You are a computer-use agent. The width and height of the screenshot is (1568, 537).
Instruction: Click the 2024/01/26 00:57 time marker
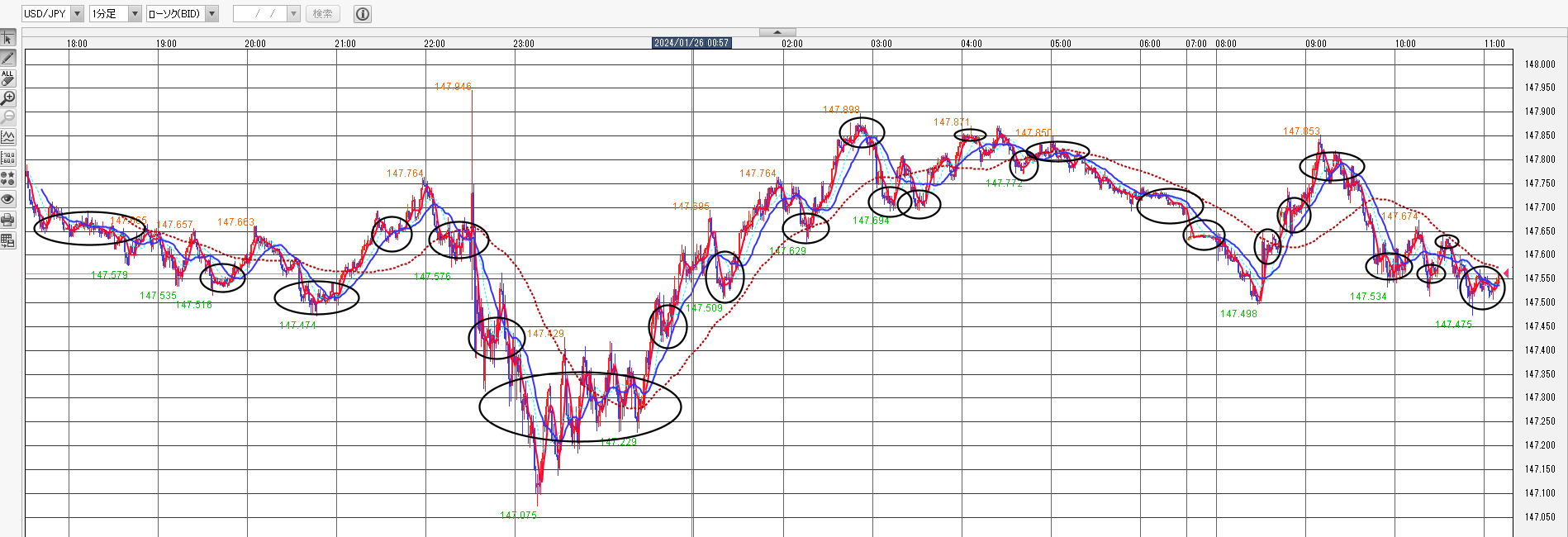(x=691, y=43)
